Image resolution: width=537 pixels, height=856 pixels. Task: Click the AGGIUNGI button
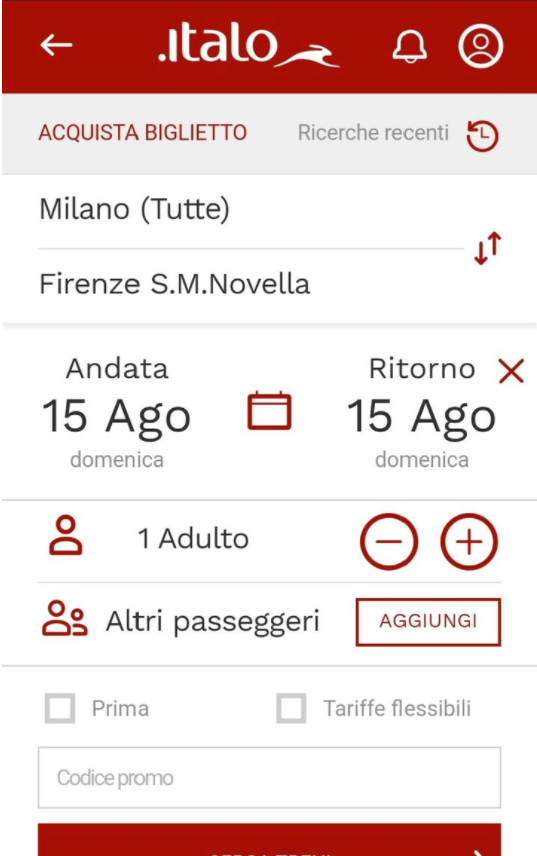tap(428, 622)
